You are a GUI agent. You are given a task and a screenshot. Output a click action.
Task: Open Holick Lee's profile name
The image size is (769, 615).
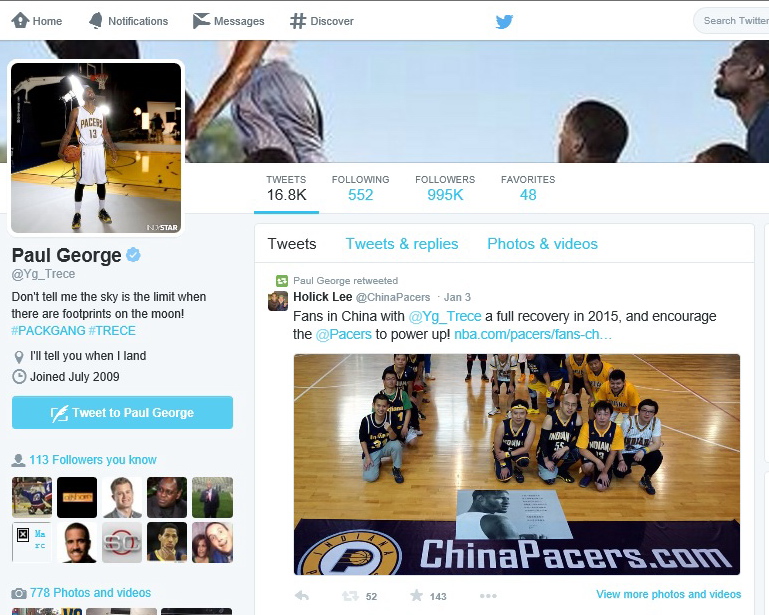pyautogui.click(x=323, y=297)
